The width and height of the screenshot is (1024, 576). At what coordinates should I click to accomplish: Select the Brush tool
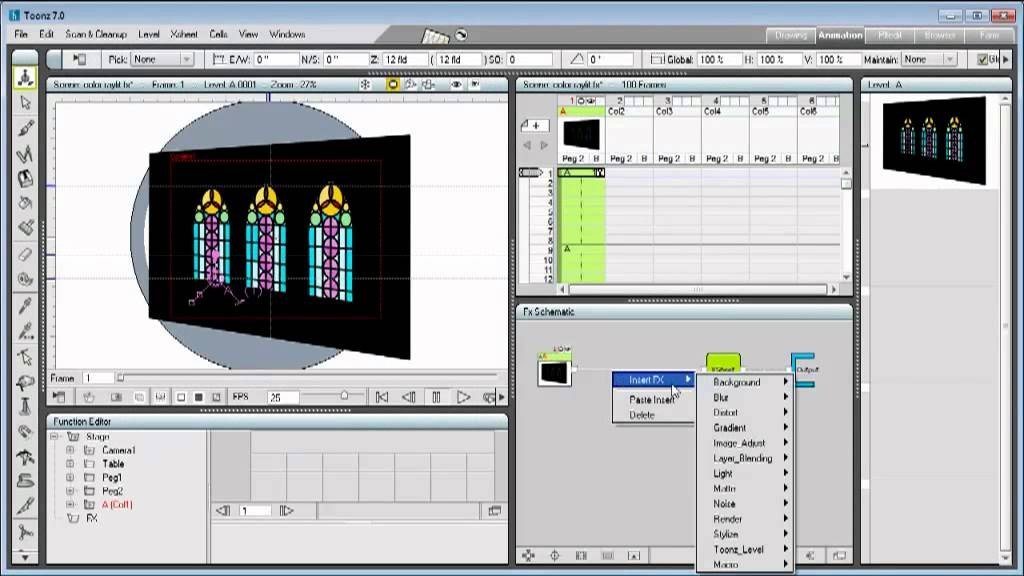pyautogui.click(x=25, y=129)
